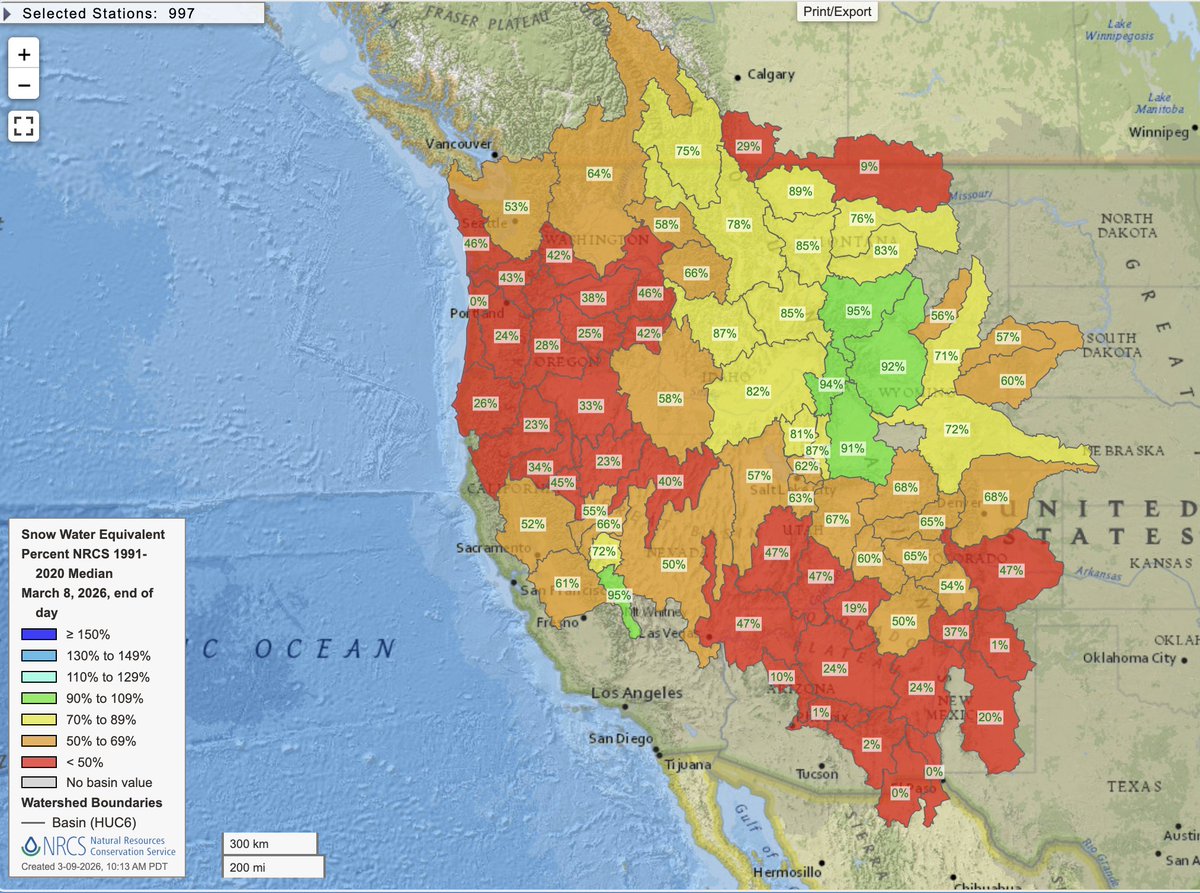The image size is (1200, 893).
Task: Click the Calgary city label
Action: click(771, 74)
